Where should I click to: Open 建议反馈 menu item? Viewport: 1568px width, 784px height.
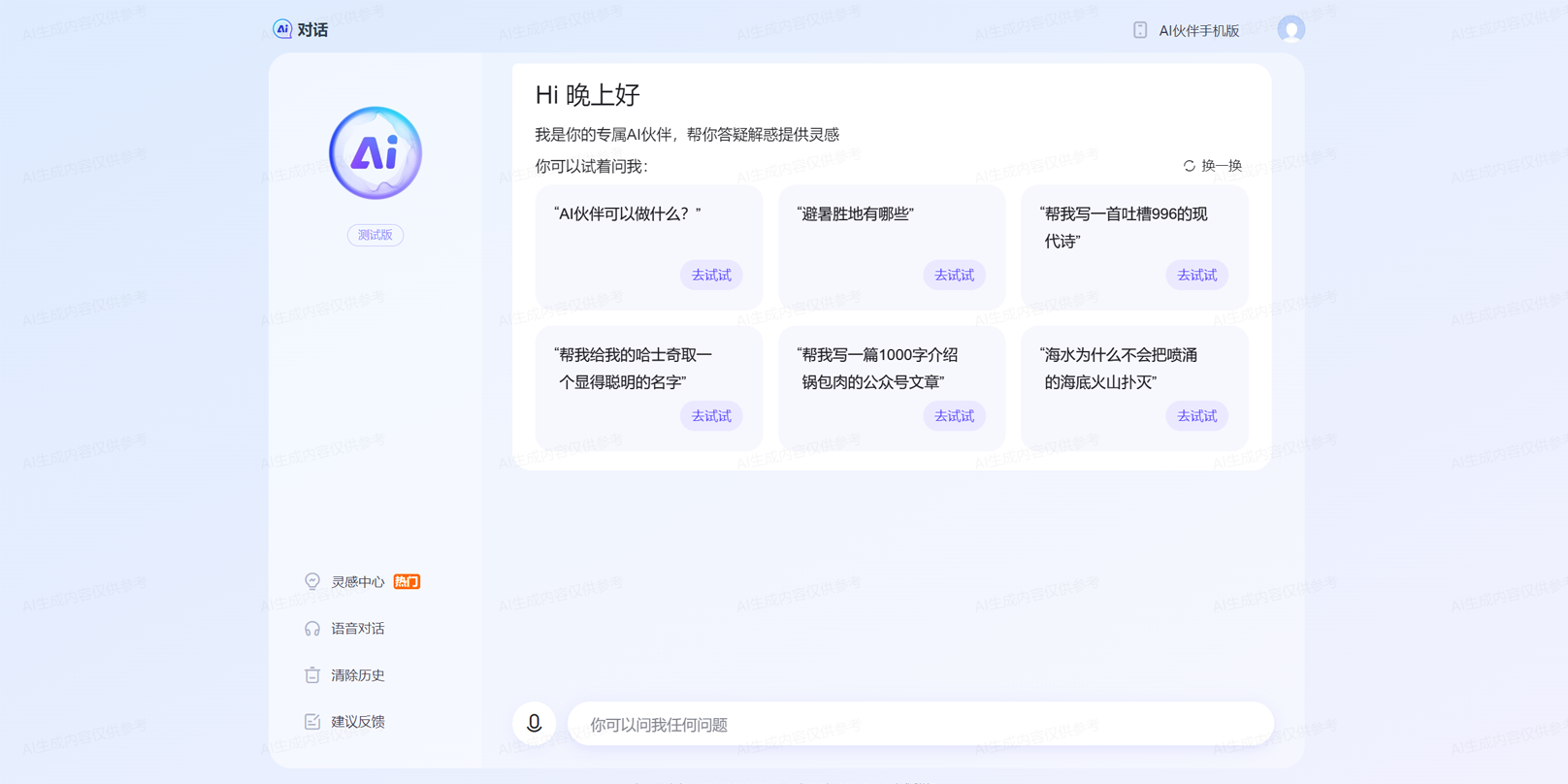[358, 722]
